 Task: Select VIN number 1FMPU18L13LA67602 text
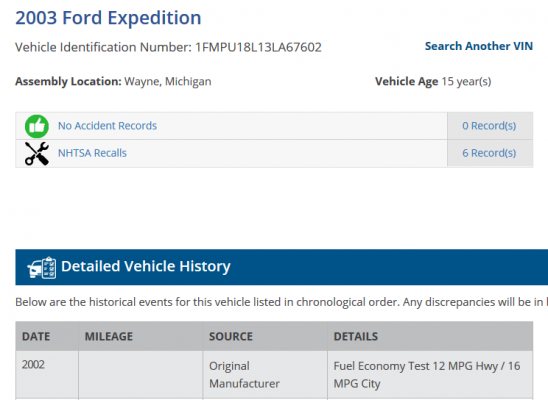pyautogui.click(x=258, y=47)
